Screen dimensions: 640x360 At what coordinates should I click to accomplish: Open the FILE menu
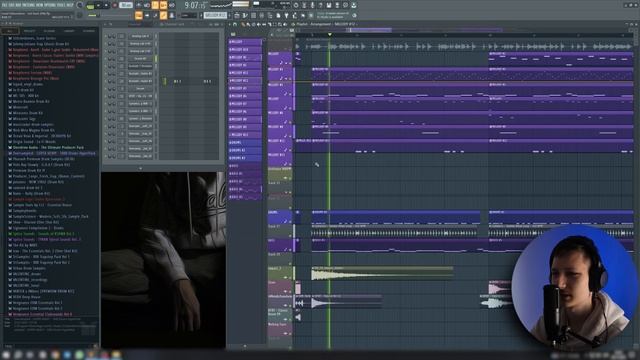point(4,5)
